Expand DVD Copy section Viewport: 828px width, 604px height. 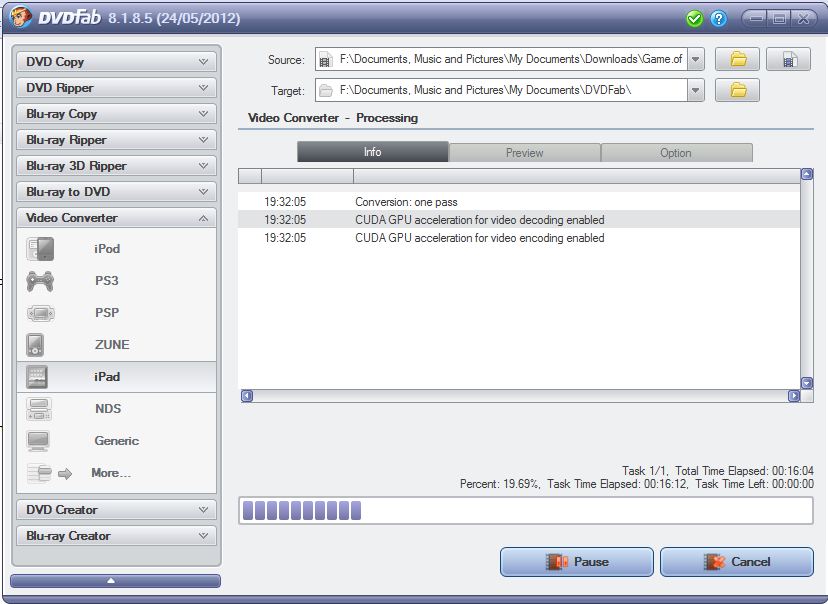click(x=116, y=62)
